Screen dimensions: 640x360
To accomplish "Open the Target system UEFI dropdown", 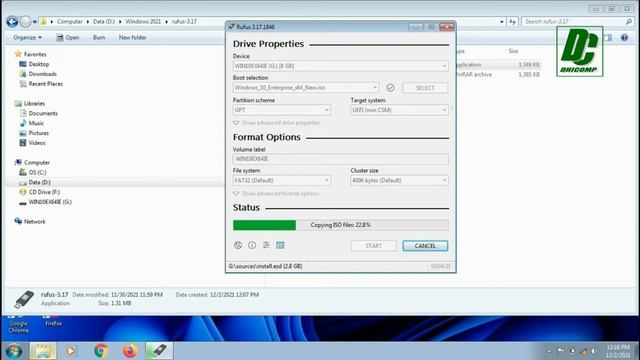I will [x=399, y=110].
